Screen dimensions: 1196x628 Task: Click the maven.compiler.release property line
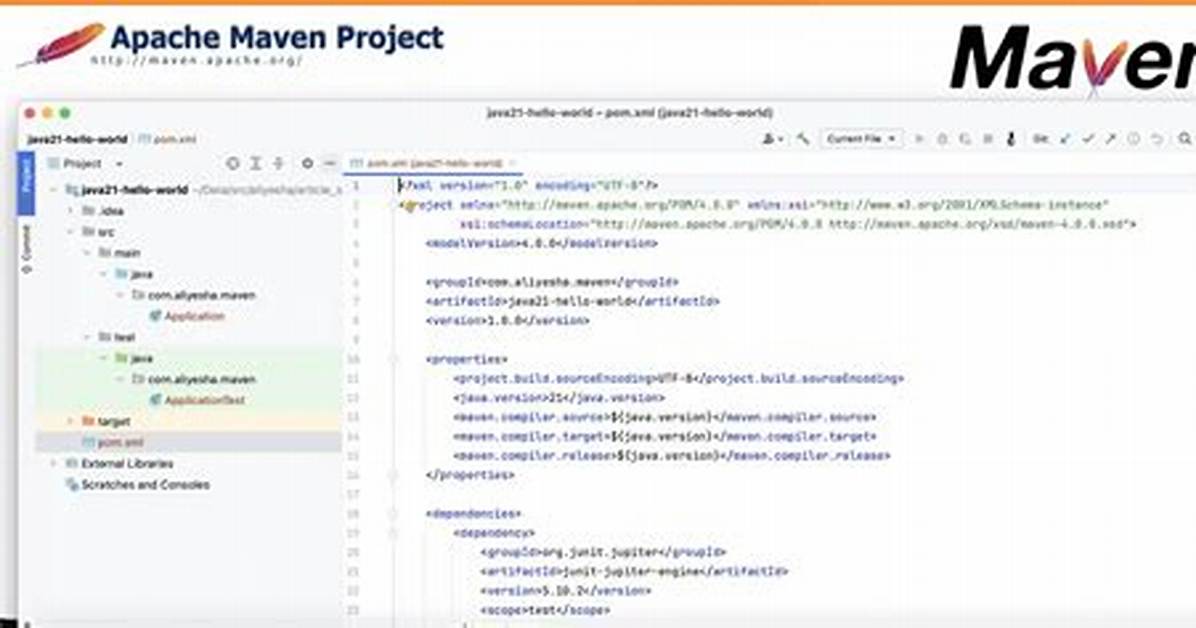671,456
